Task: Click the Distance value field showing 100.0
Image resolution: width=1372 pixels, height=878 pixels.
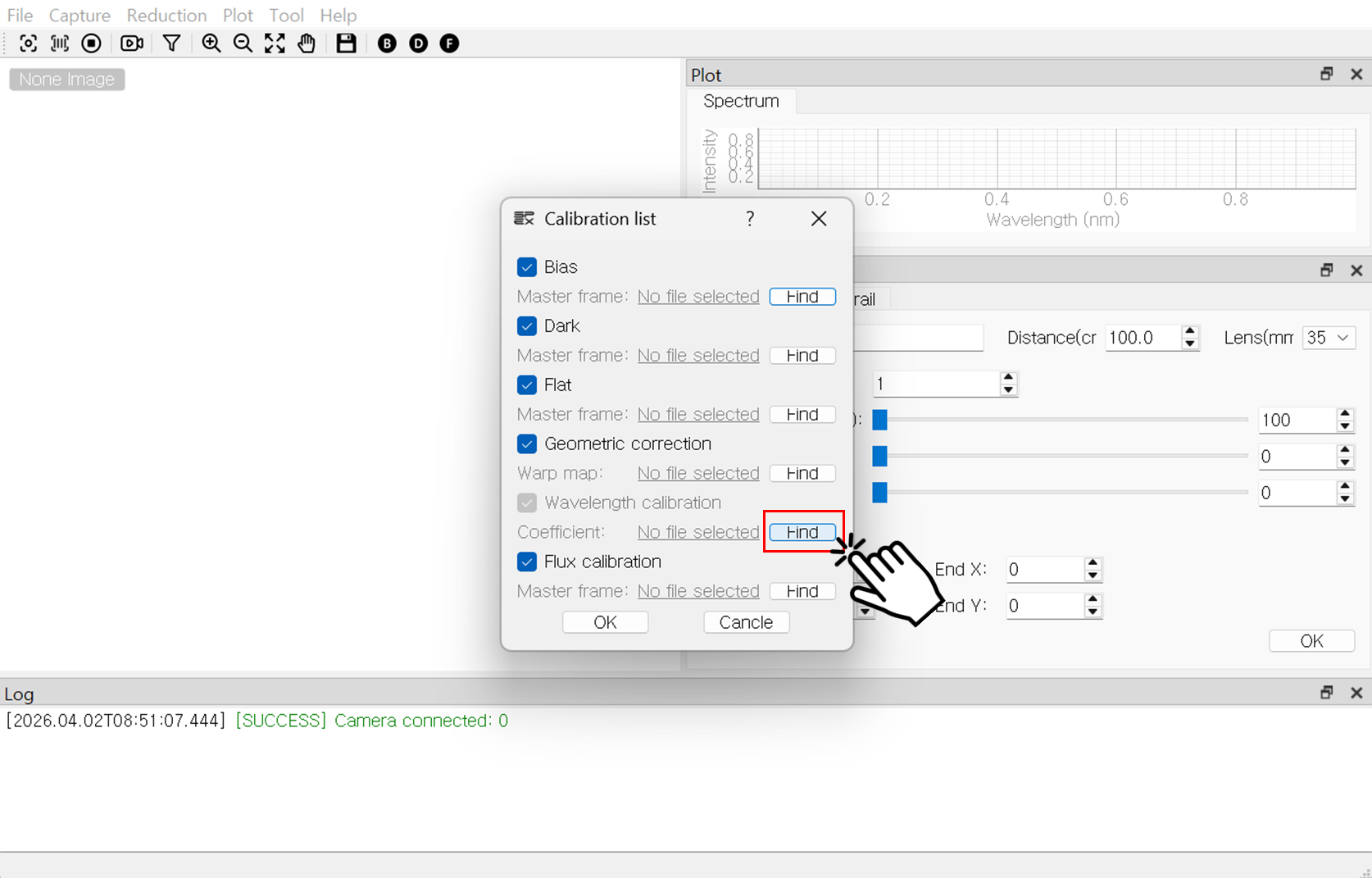Action: 1143,338
